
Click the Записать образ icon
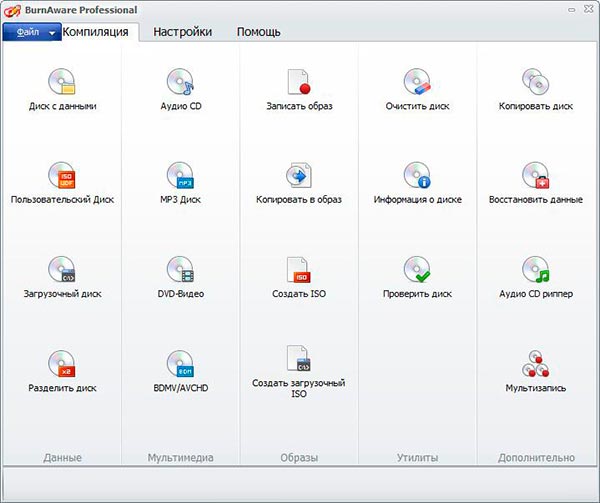[x=299, y=81]
